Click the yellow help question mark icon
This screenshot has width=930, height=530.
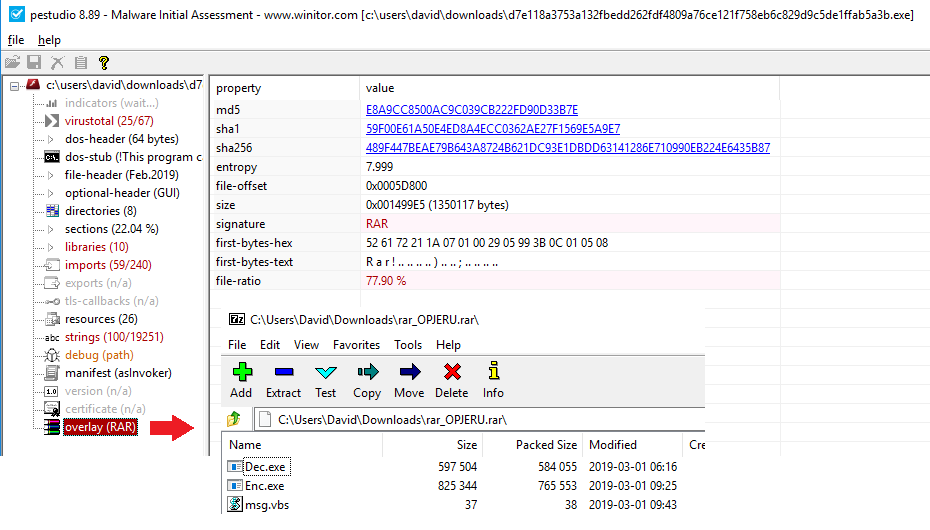click(103, 63)
